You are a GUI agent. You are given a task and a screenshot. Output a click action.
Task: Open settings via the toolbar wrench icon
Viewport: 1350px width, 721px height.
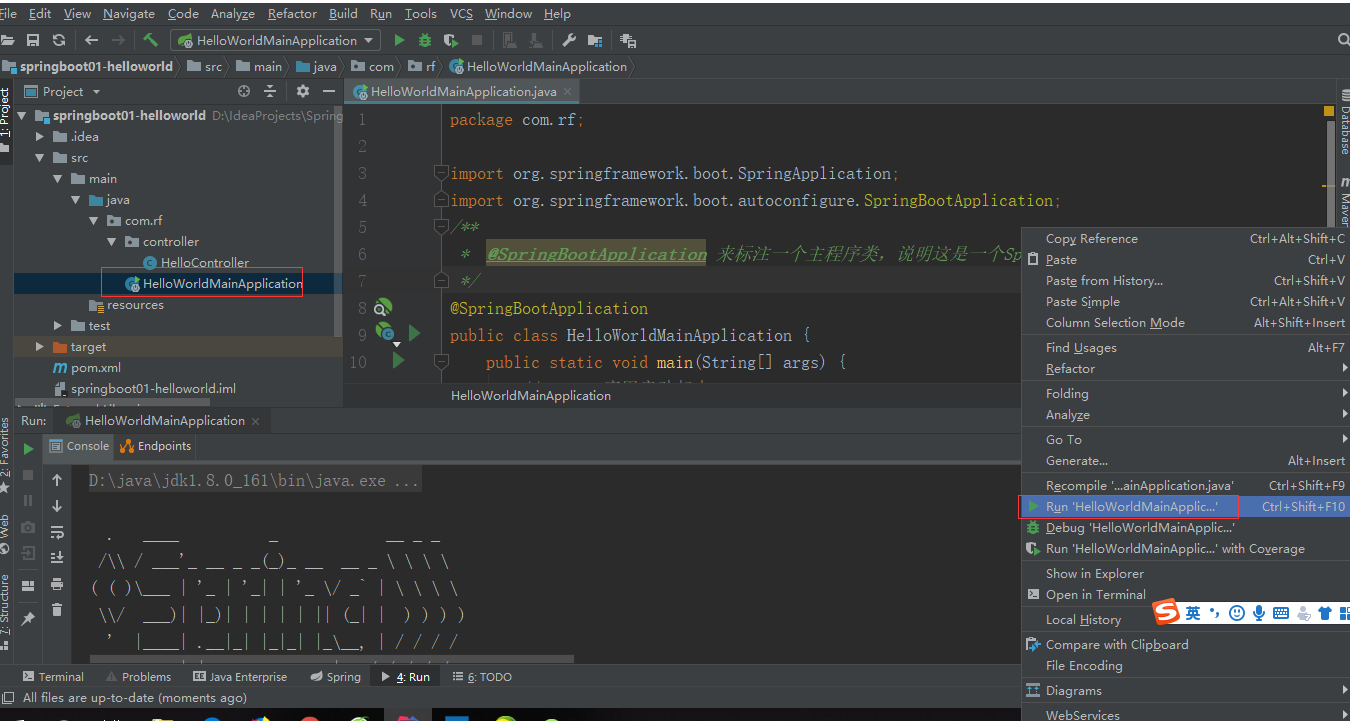click(569, 40)
